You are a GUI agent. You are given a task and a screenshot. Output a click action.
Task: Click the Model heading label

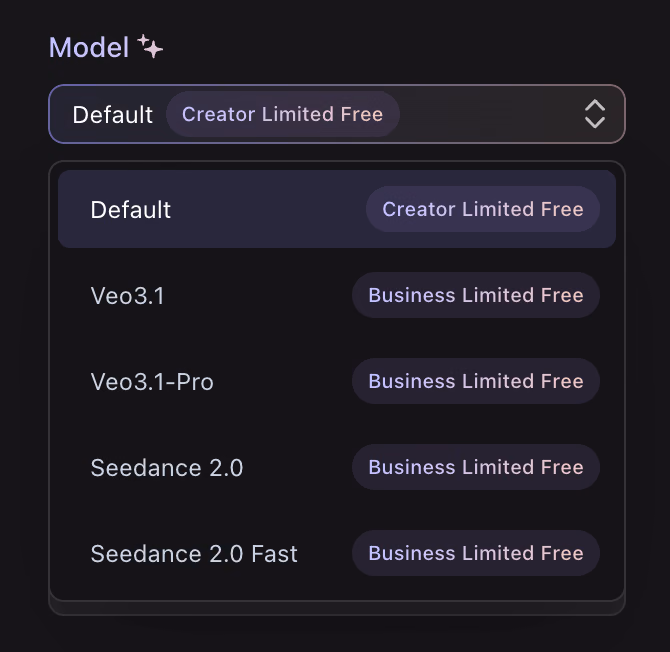(x=89, y=47)
